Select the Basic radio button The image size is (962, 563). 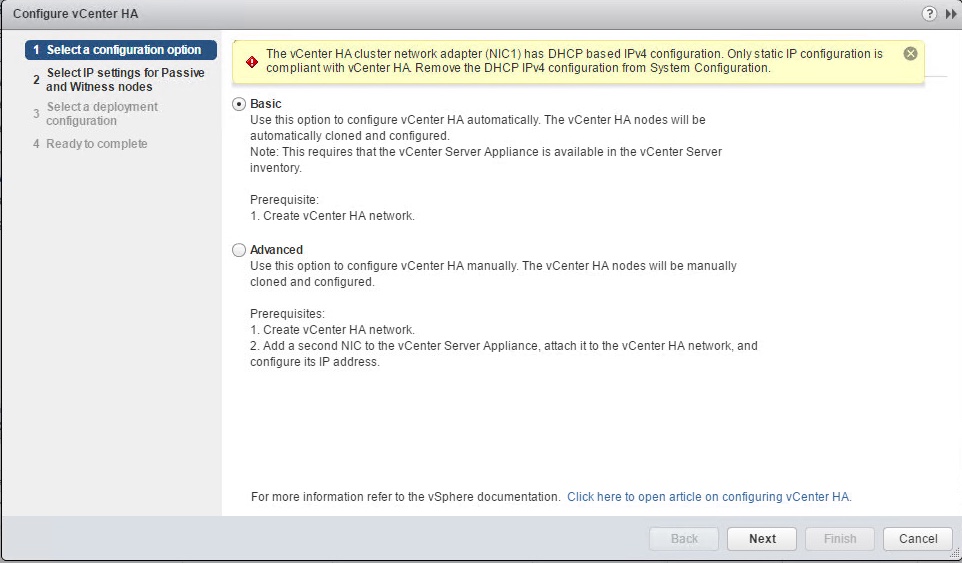click(x=238, y=104)
